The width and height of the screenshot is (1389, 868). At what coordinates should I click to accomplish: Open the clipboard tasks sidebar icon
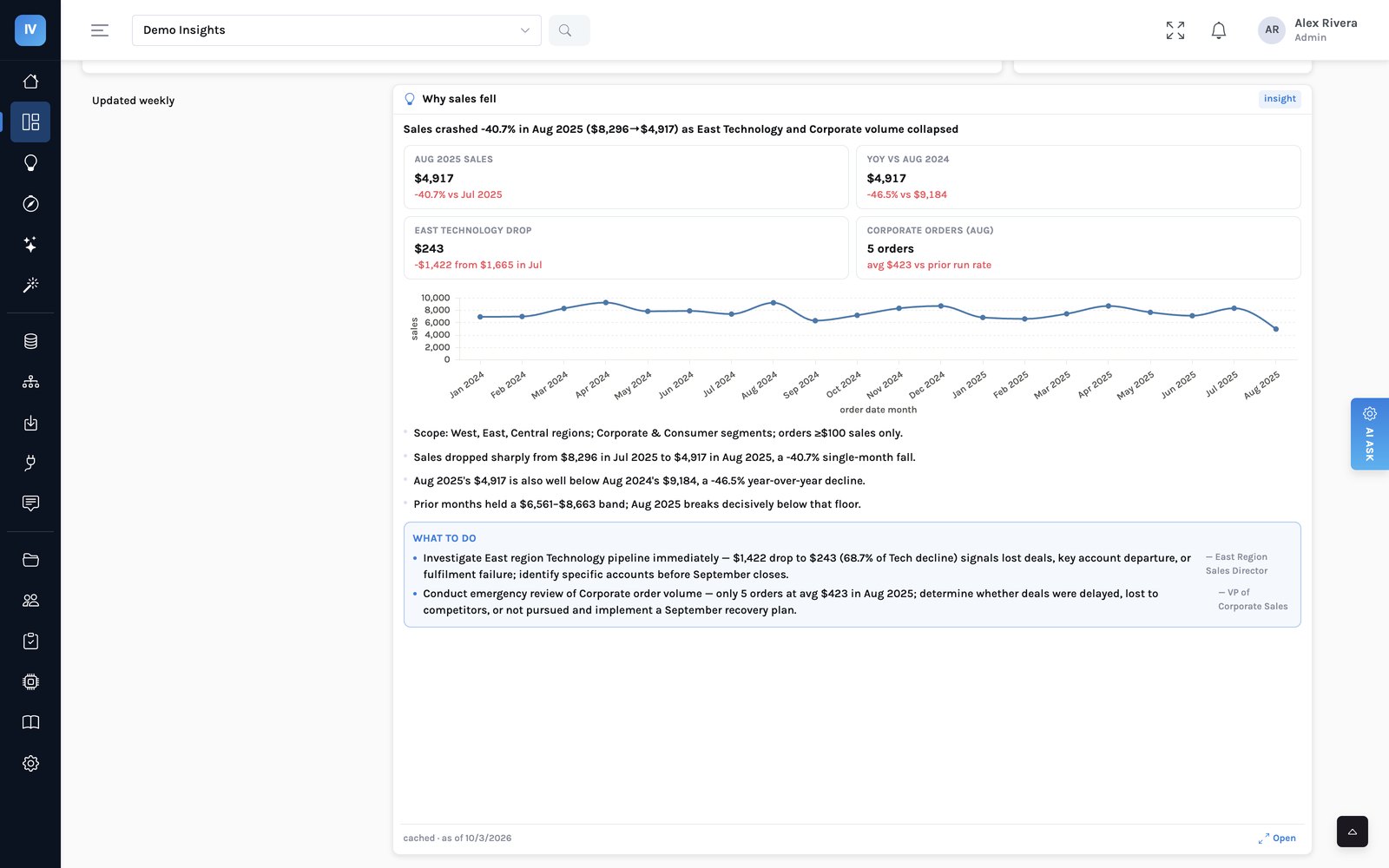point(30,641)
